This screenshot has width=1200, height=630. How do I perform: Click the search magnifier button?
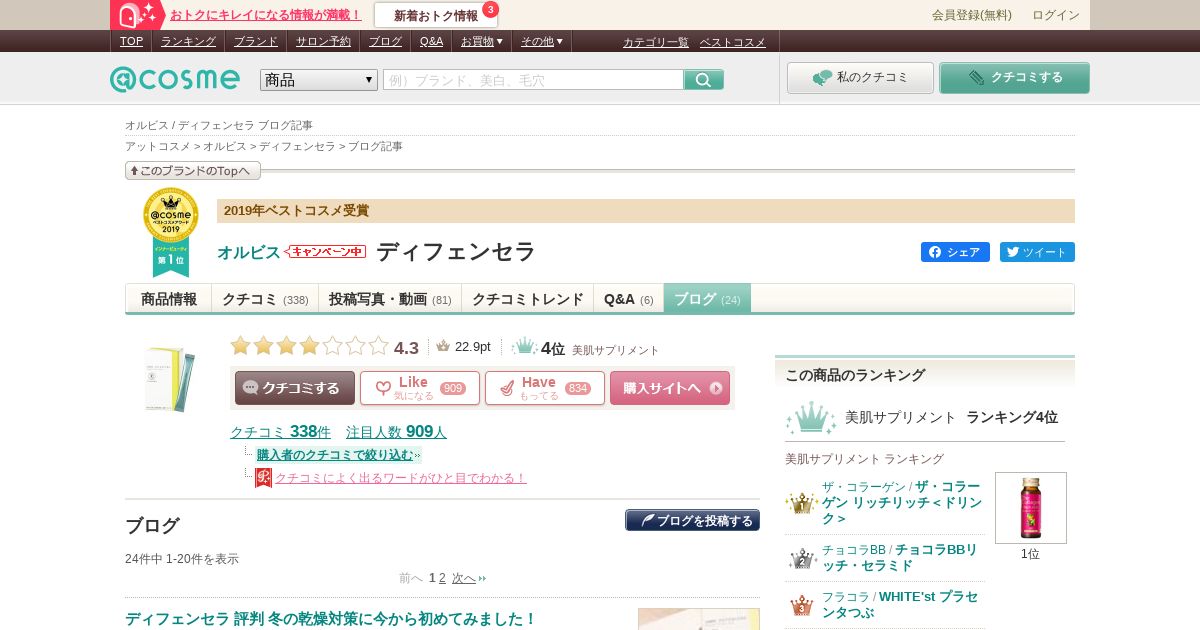point(704,80)
